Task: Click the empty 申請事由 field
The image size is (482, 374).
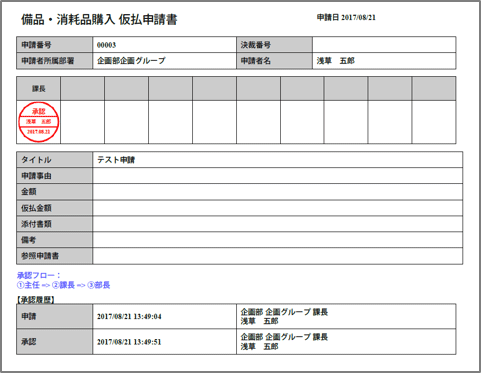Action: tap(278, 176)
